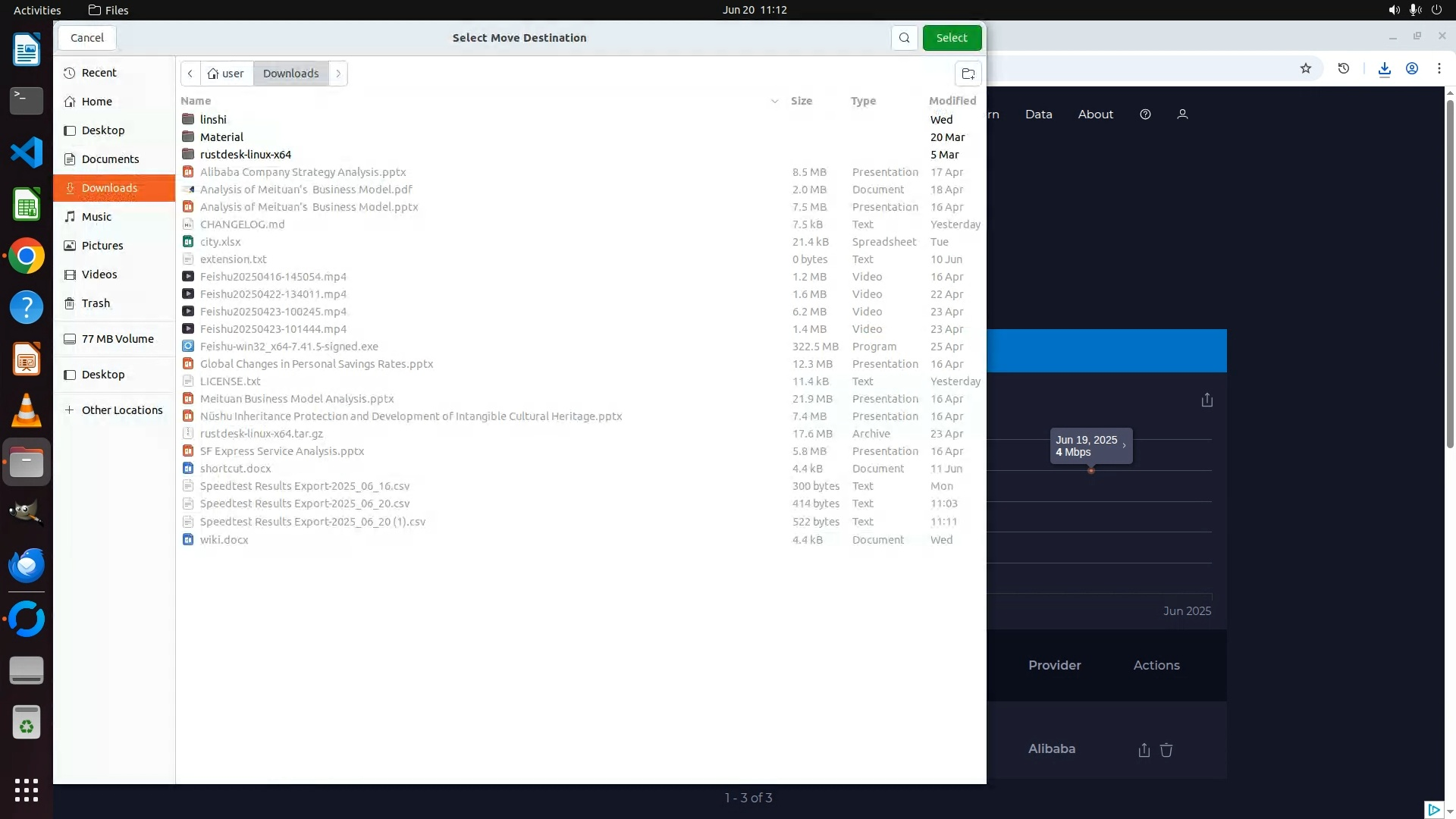Viewport: 1456px width, 819px height.
Task: Go forward using path bar right chevron
Action: click(338, 74)
